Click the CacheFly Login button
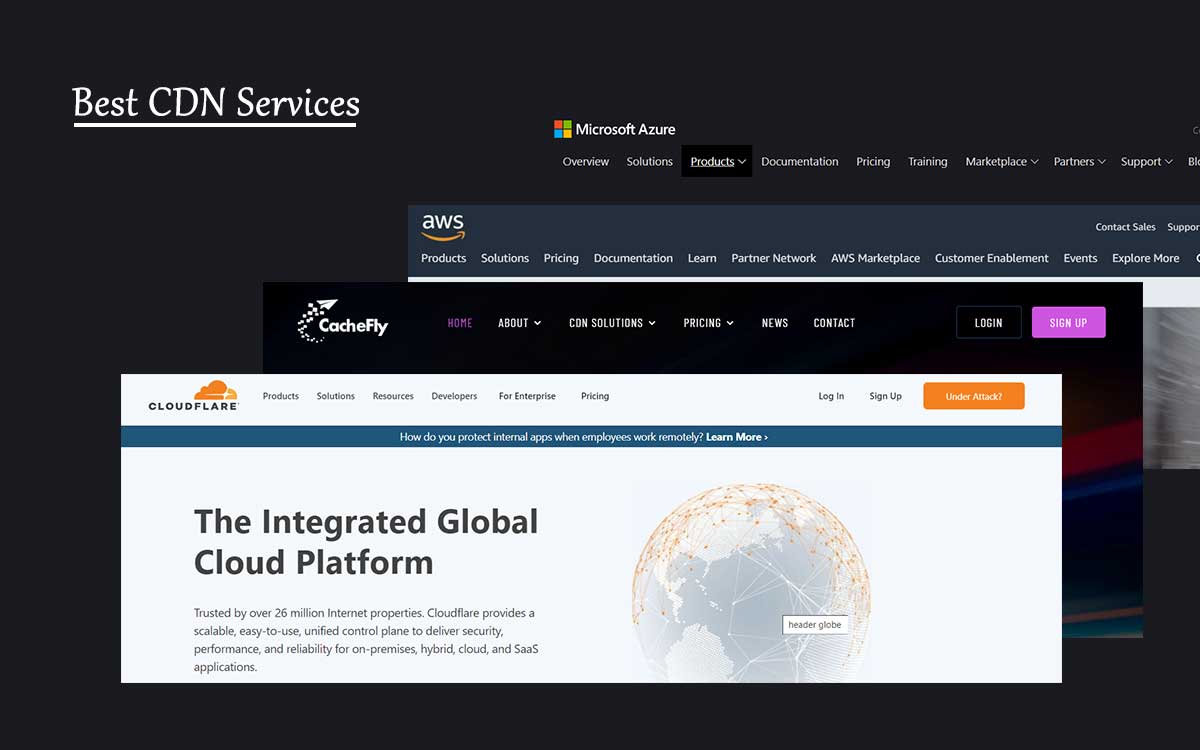Viewport: 1200px width, 750px height. [989, 322]
